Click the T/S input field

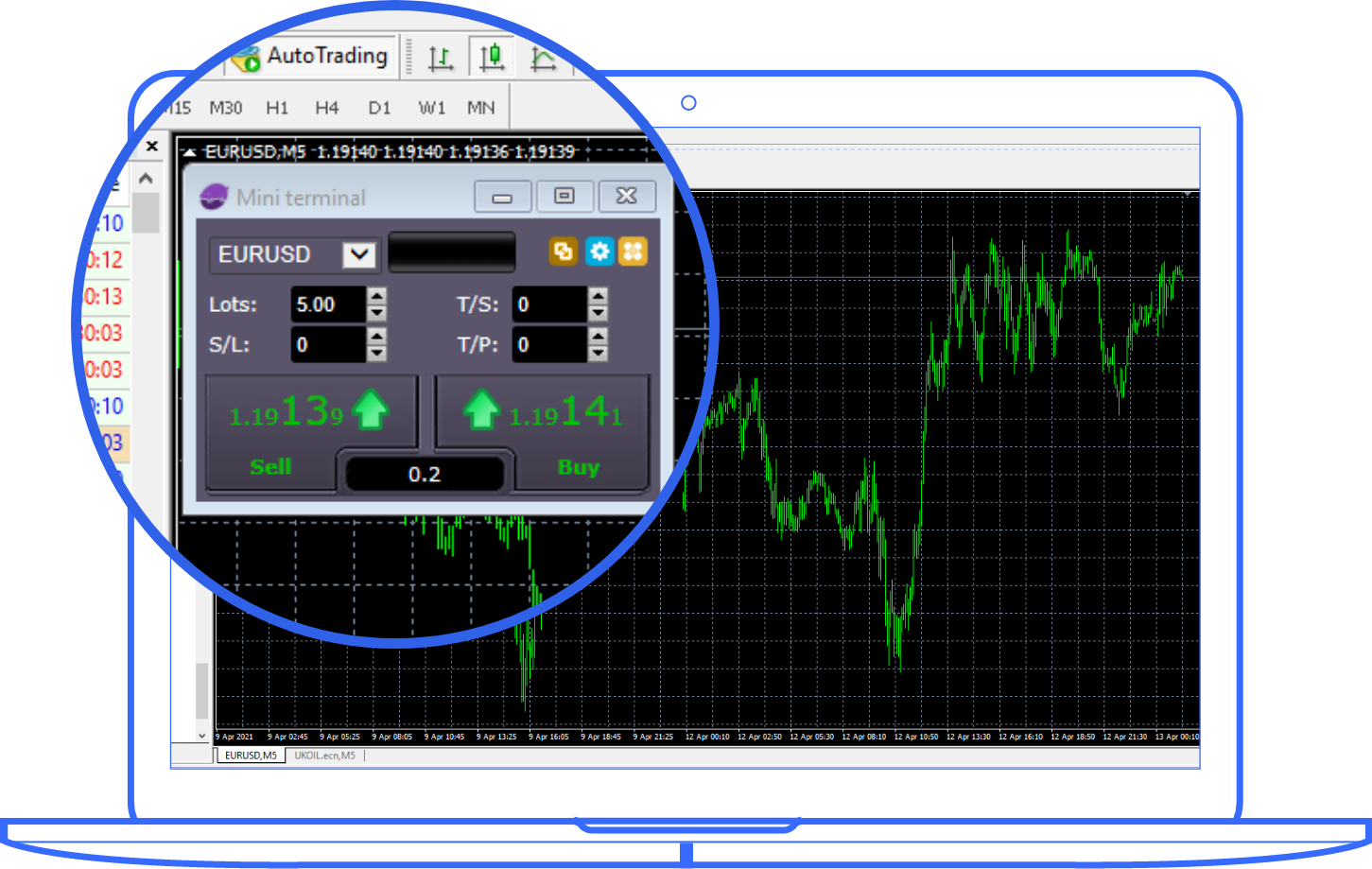pos(548,304)
